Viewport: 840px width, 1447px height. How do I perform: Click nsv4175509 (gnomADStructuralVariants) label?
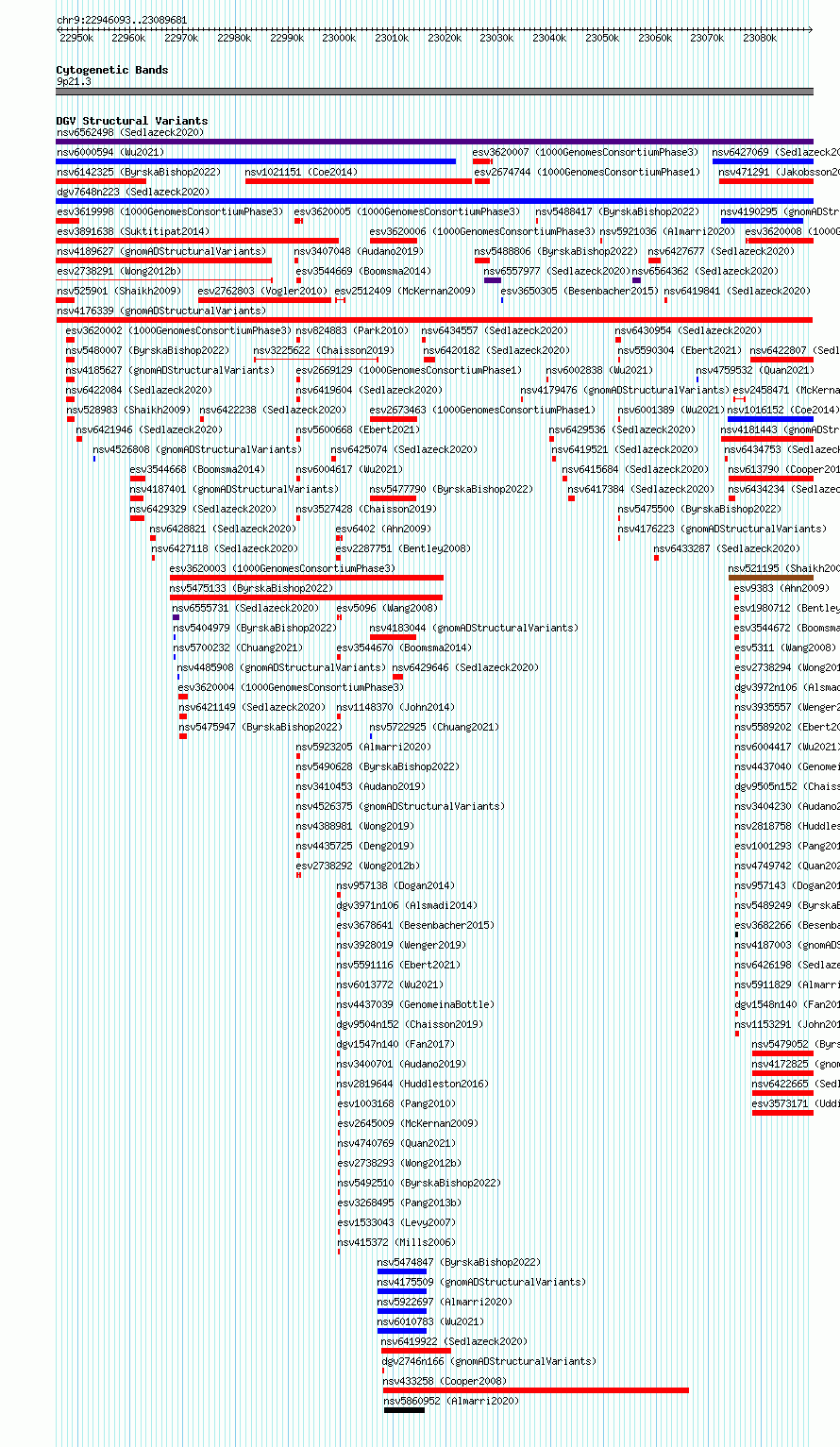pyautogui.click(x=481, y=1282)
